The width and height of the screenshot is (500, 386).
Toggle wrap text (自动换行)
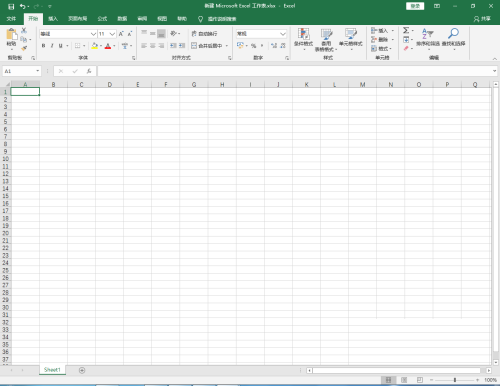click(x=204, y=34)
